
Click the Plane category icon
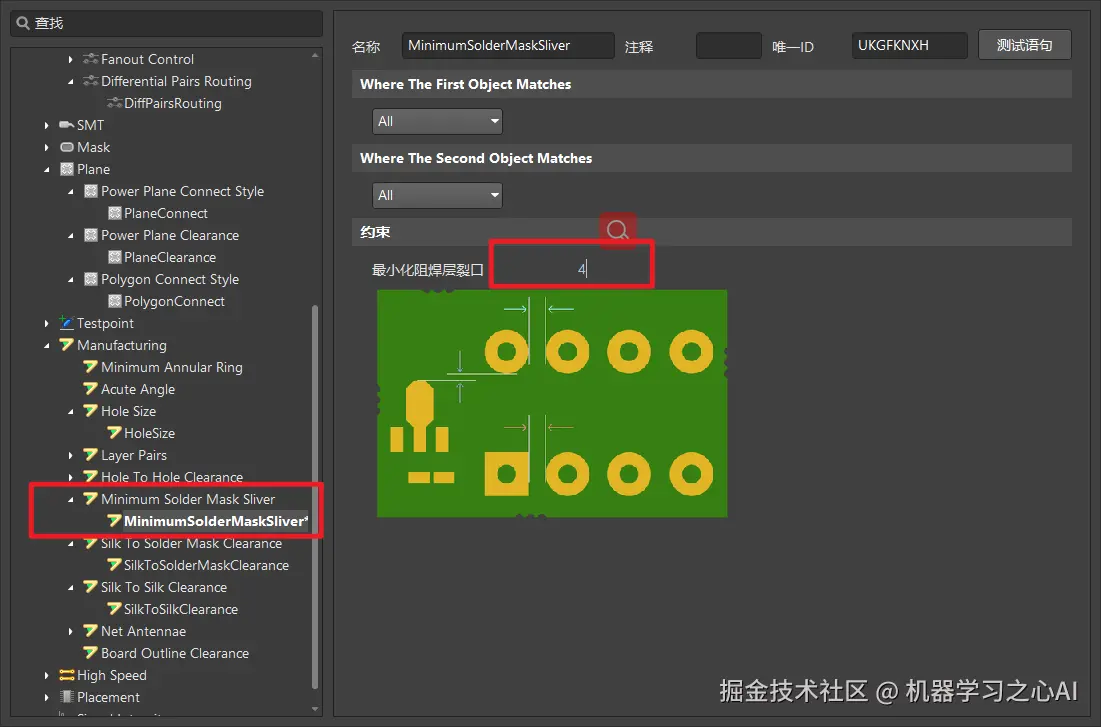[67, 169]
